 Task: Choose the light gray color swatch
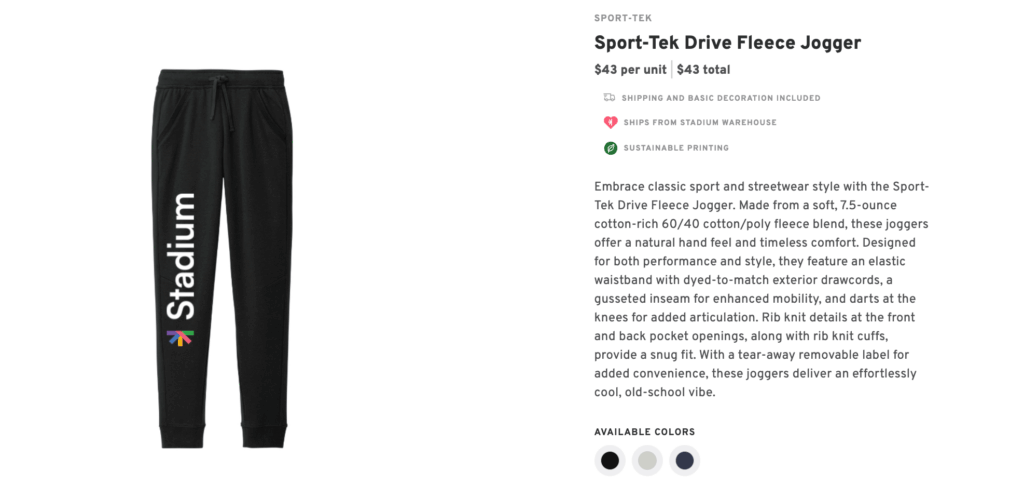(x=647, y=461)
